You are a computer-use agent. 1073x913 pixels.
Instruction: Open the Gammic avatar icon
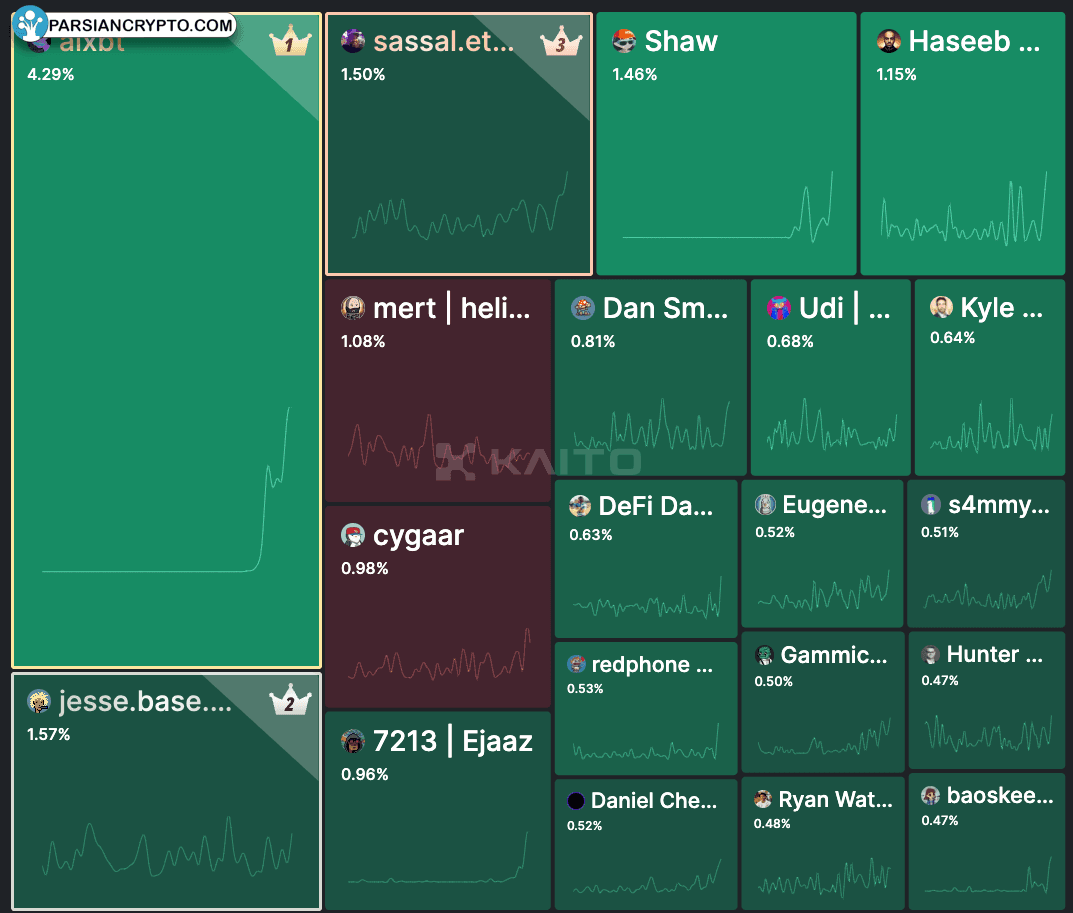click(x=764, y=655)
